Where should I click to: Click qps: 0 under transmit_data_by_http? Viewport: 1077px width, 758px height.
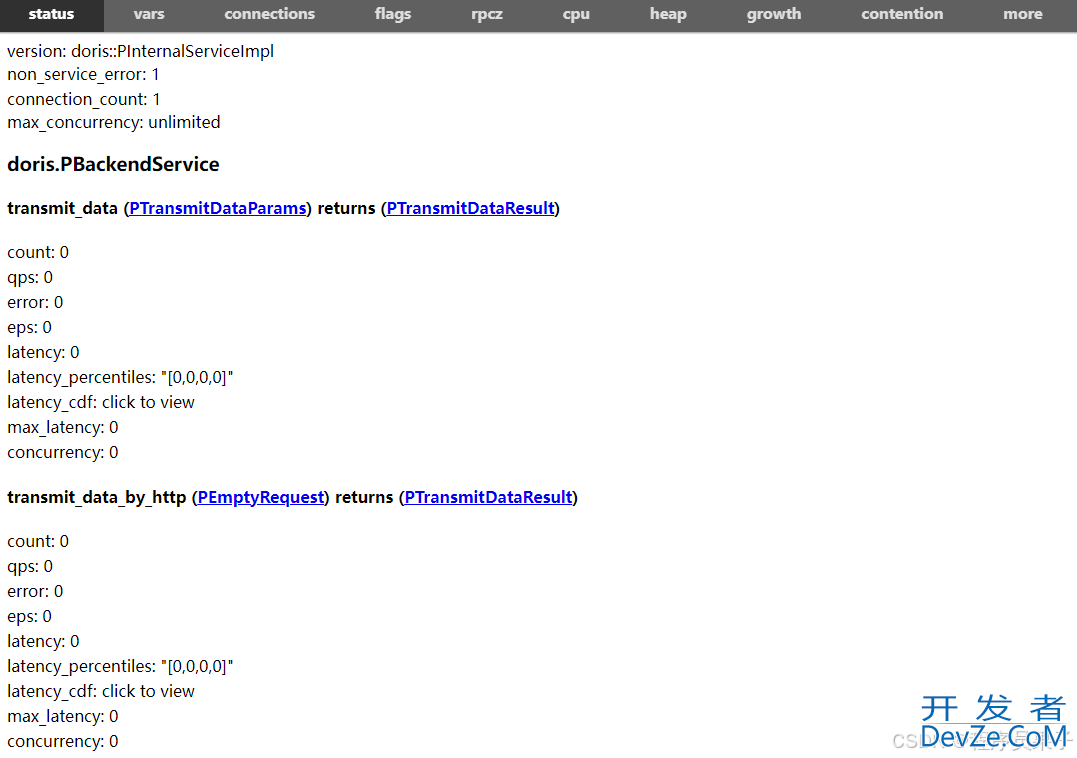click(x=30, y=567)
